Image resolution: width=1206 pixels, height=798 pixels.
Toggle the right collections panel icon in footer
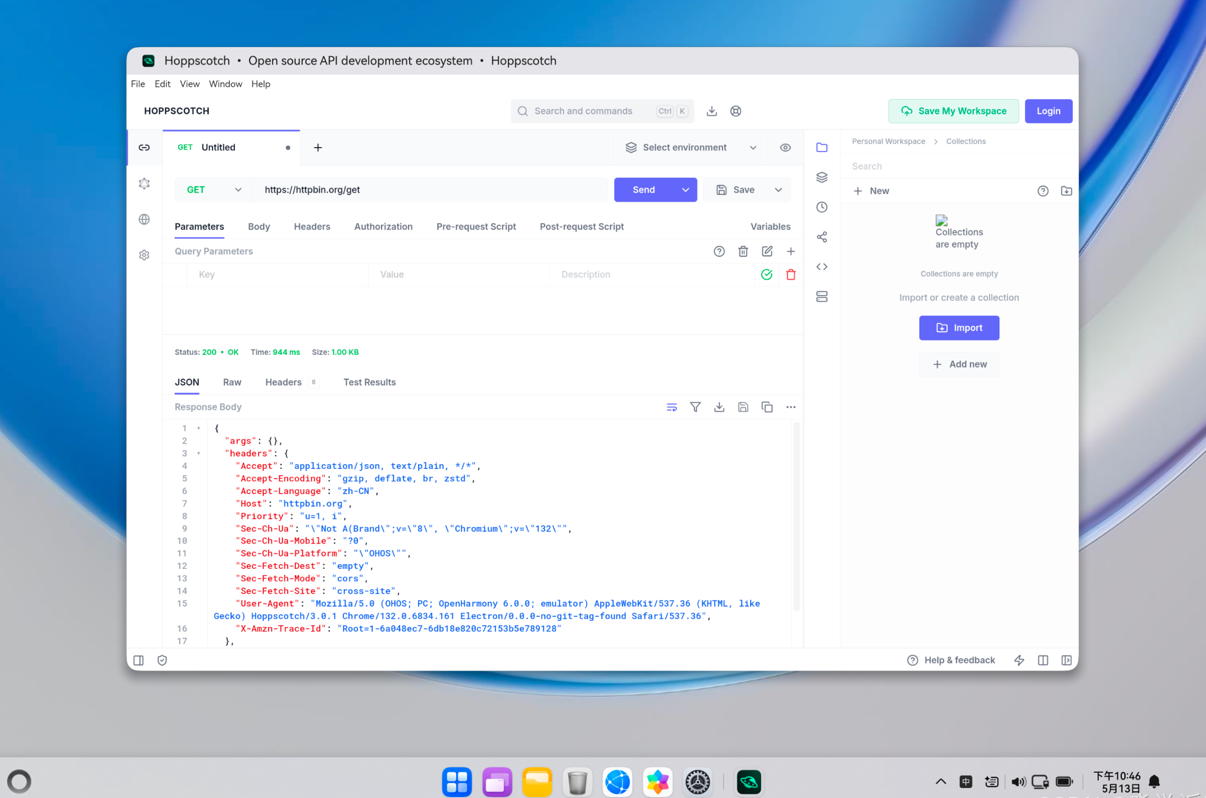point(1067,660)
